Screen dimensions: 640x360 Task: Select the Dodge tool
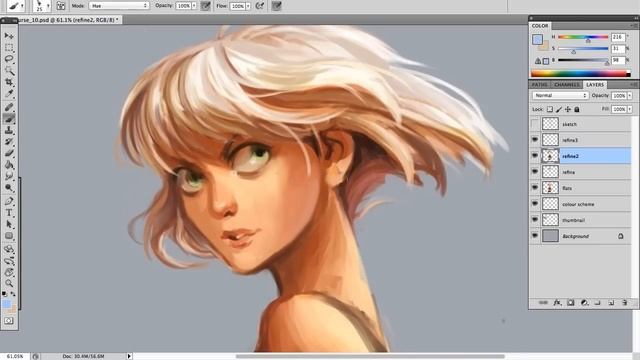(9, 187)
